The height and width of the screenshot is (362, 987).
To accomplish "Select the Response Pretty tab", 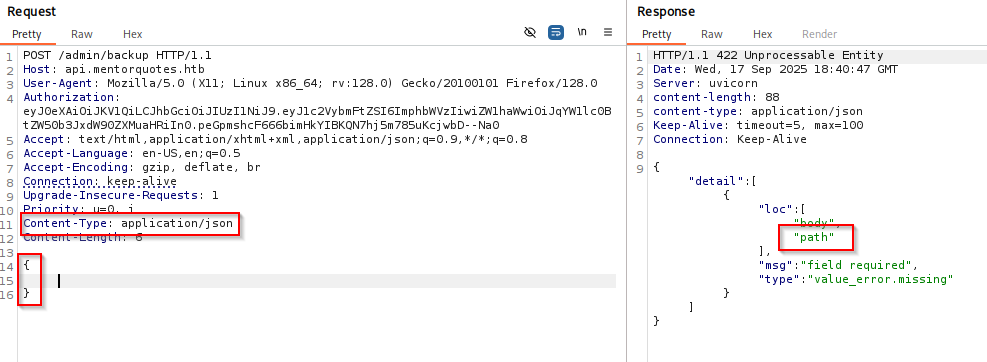I will [657, 34].
